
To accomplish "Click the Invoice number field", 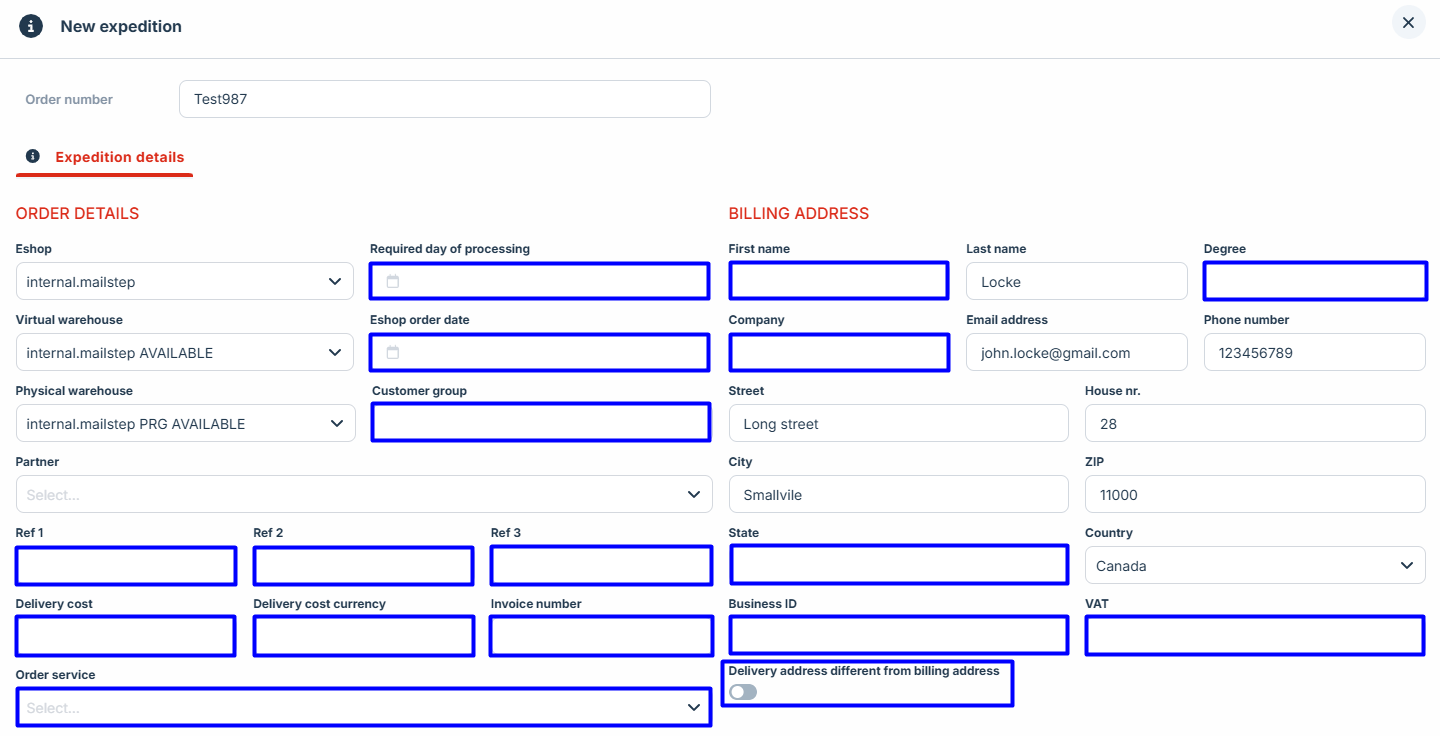I will point(600,637).
